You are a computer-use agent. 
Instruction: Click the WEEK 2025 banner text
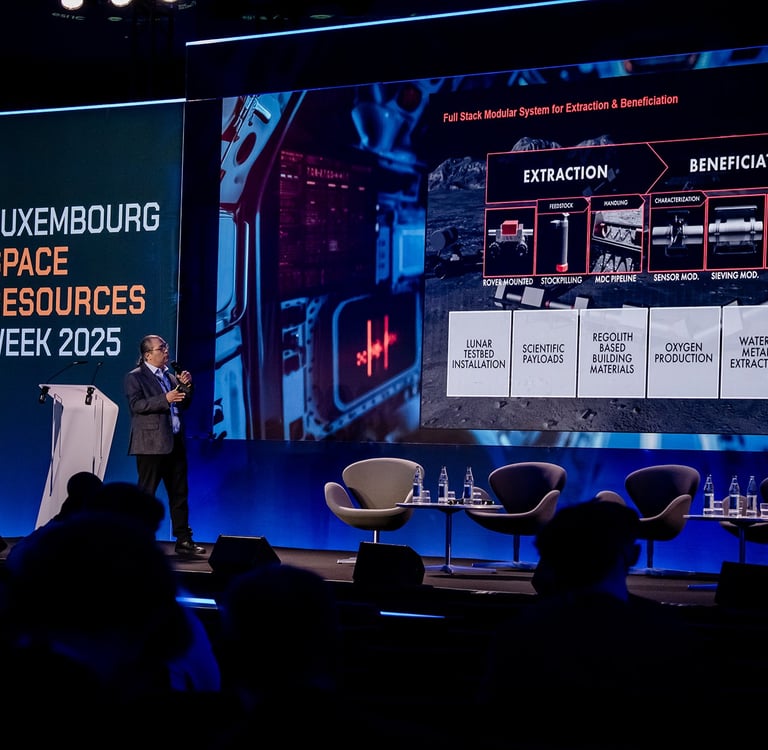coord(60,341)
